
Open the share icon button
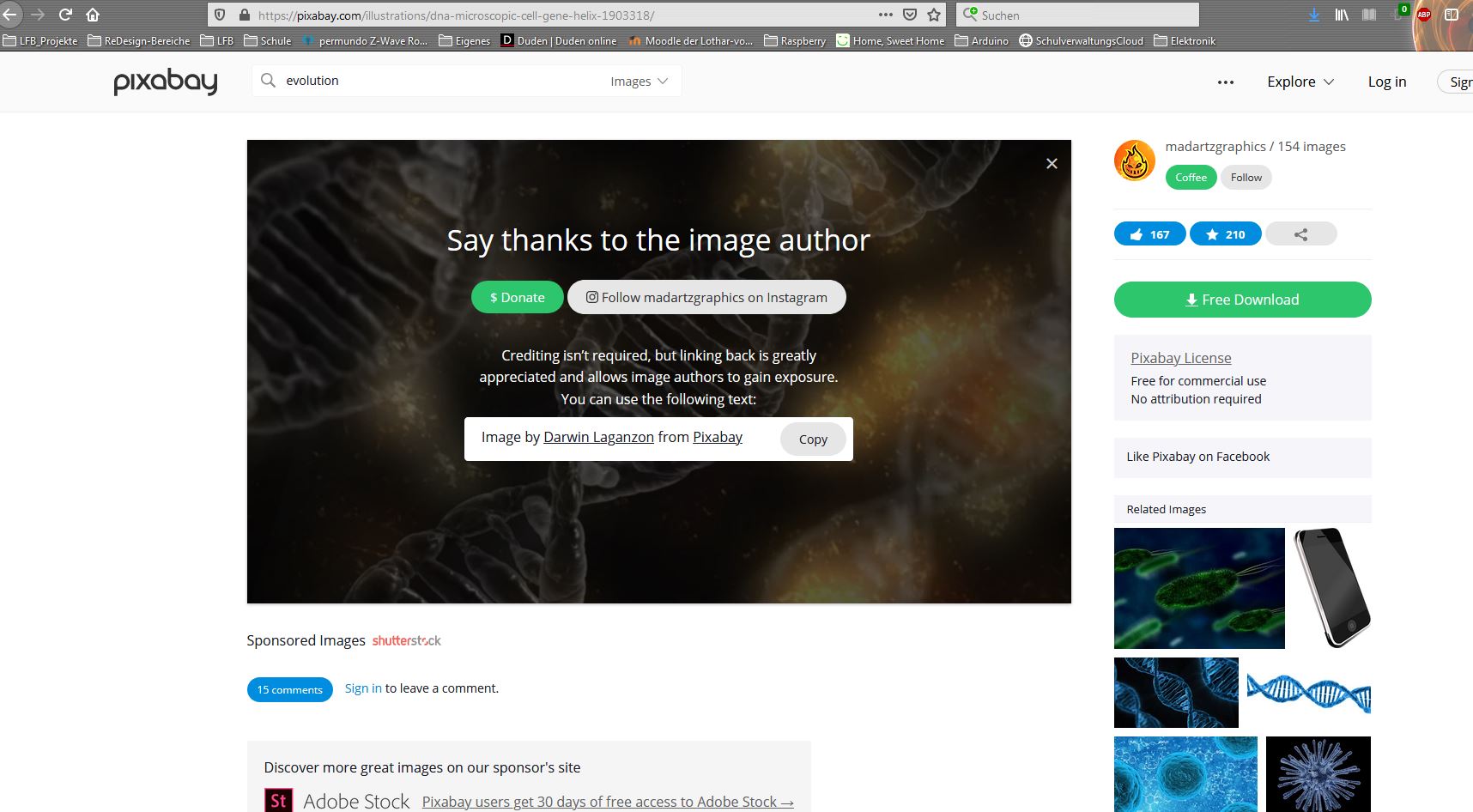point(1300,233)
